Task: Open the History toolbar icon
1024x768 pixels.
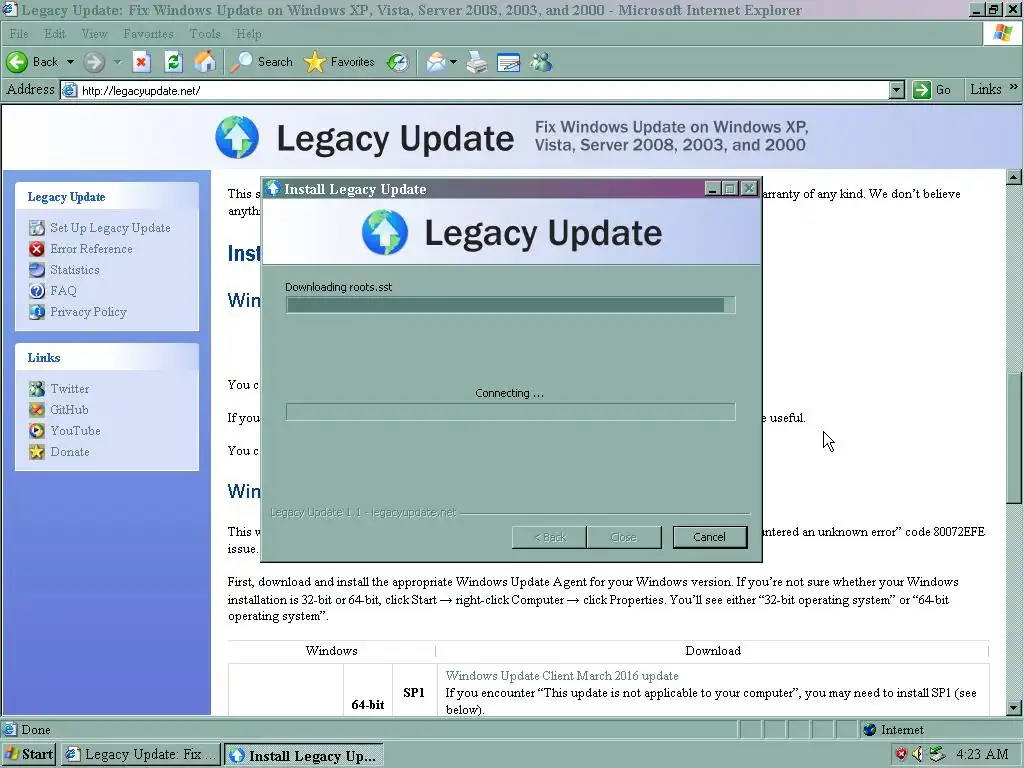Action: 397,62
